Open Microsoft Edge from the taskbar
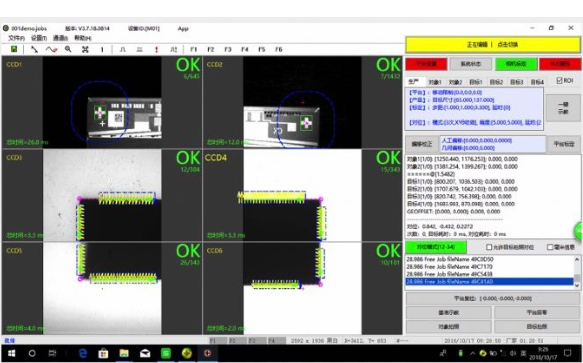 pos(83,353)
